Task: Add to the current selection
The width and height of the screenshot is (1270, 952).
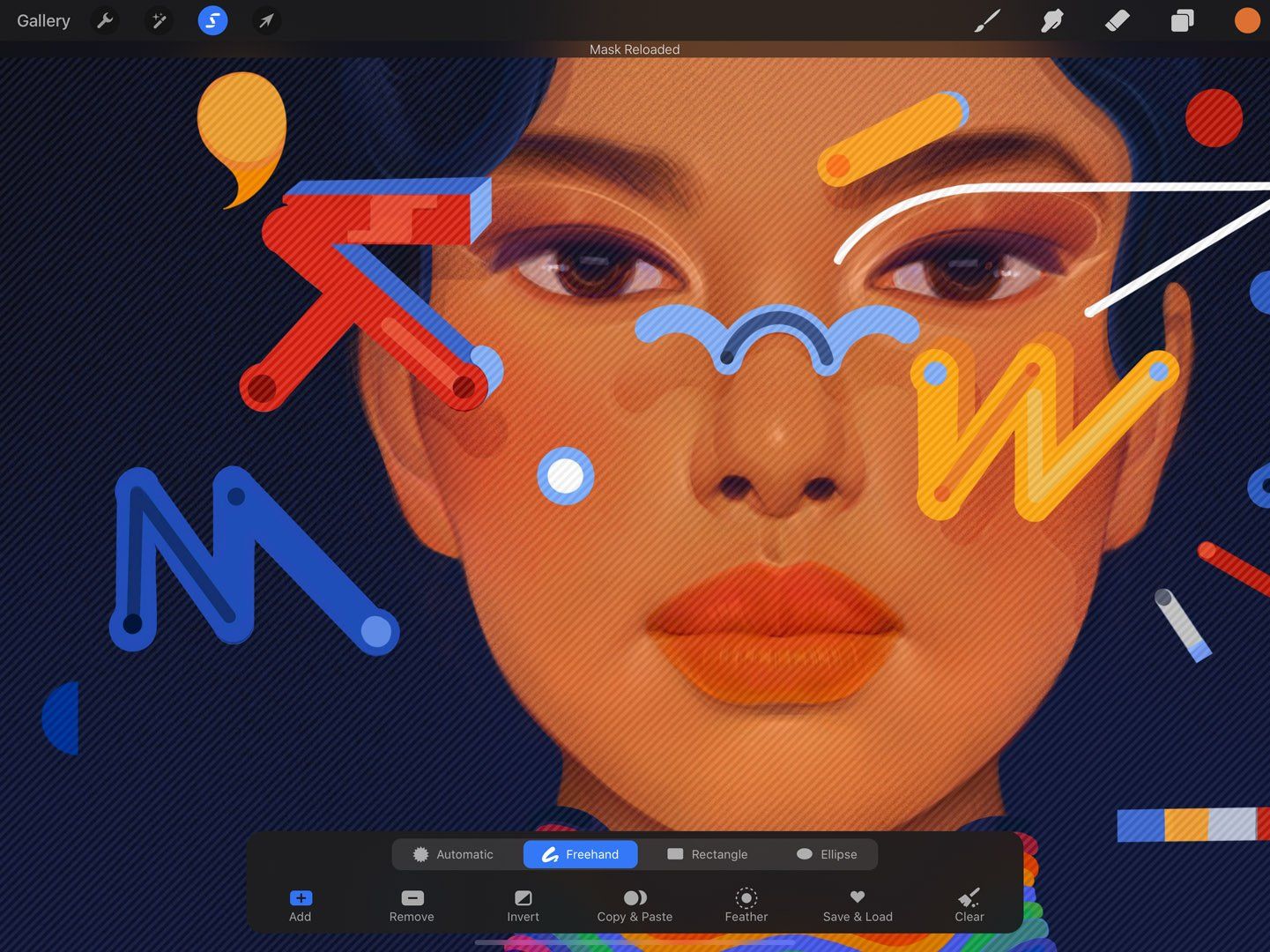Action: (x=300, y=905)
